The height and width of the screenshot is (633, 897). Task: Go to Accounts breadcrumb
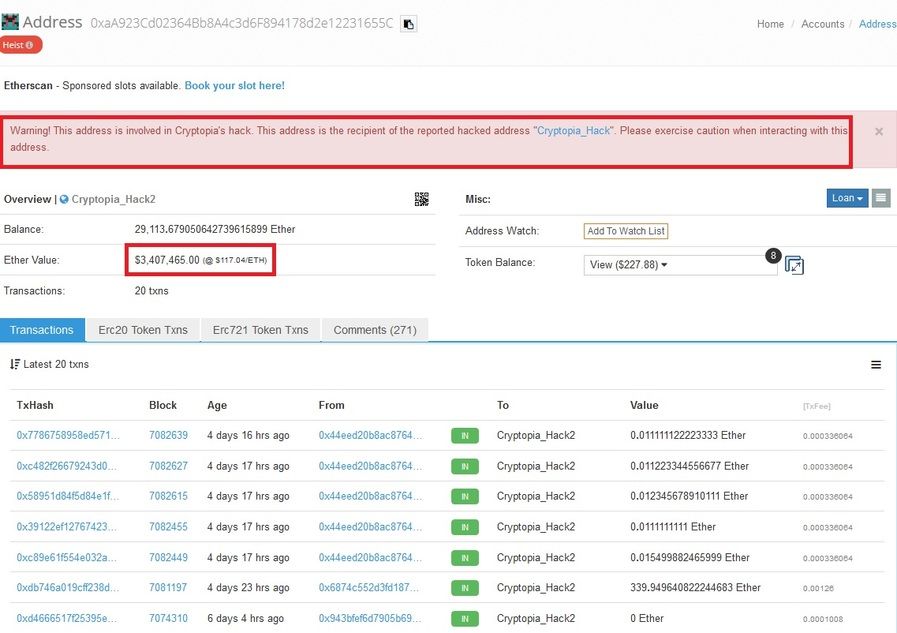tap(823, 24)
